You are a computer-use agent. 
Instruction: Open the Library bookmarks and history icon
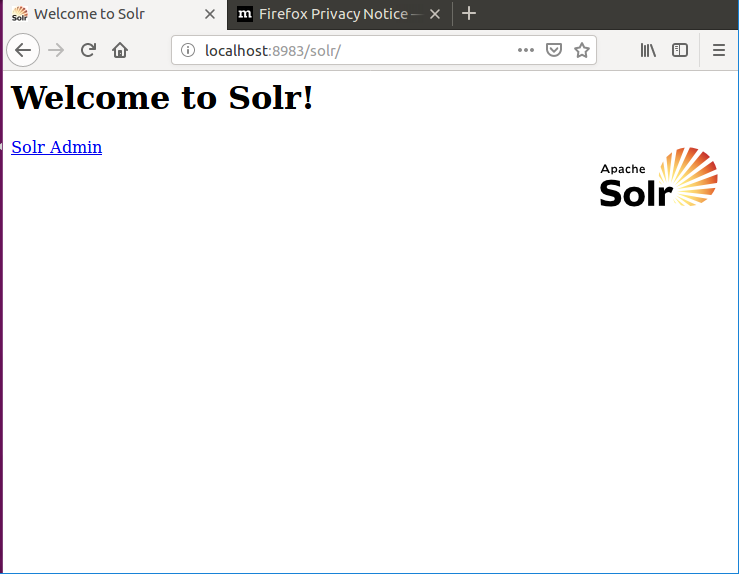[648, 50]
